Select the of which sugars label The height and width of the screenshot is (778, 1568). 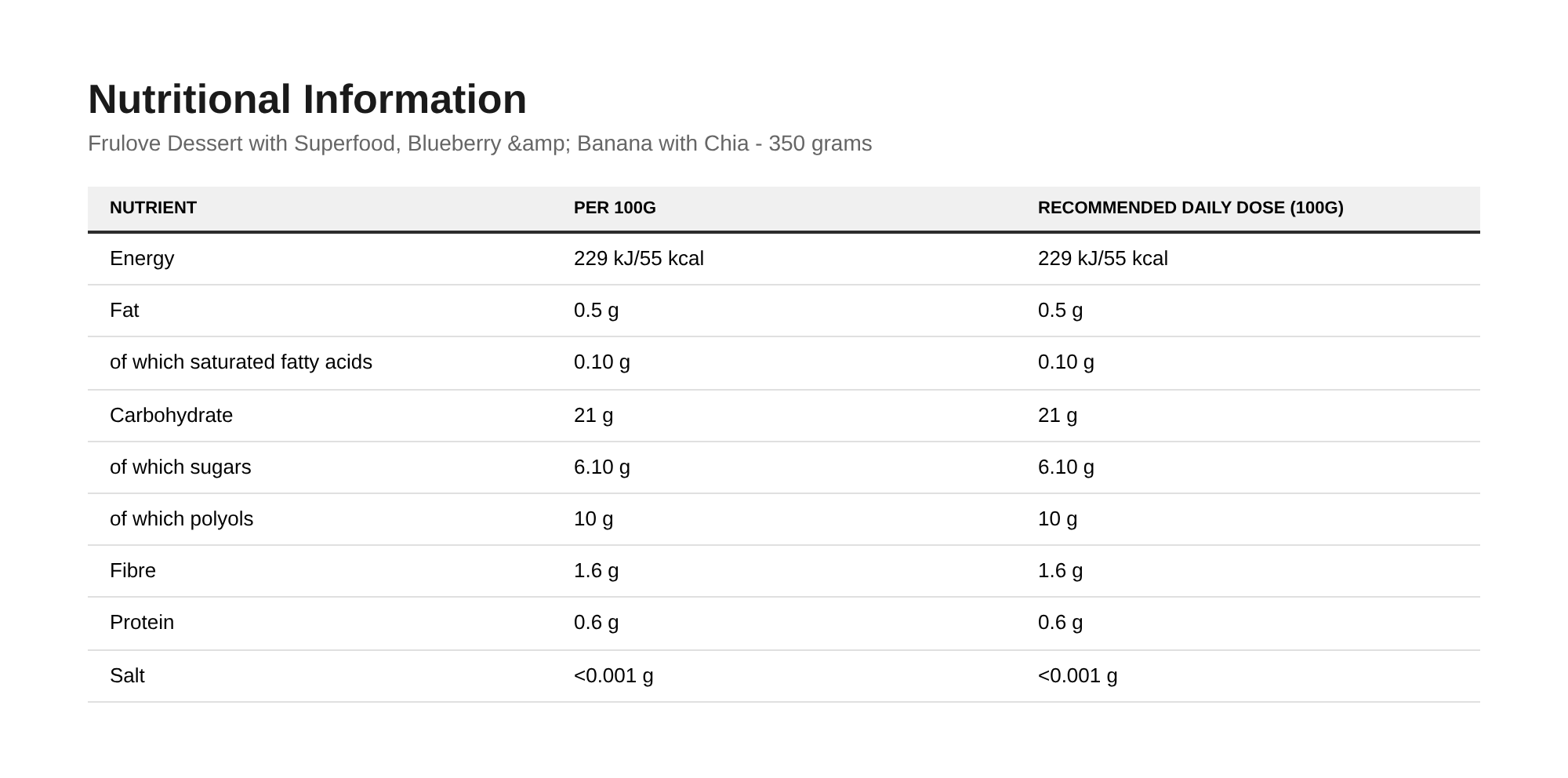pyautogui.click(x=180, y=467)
